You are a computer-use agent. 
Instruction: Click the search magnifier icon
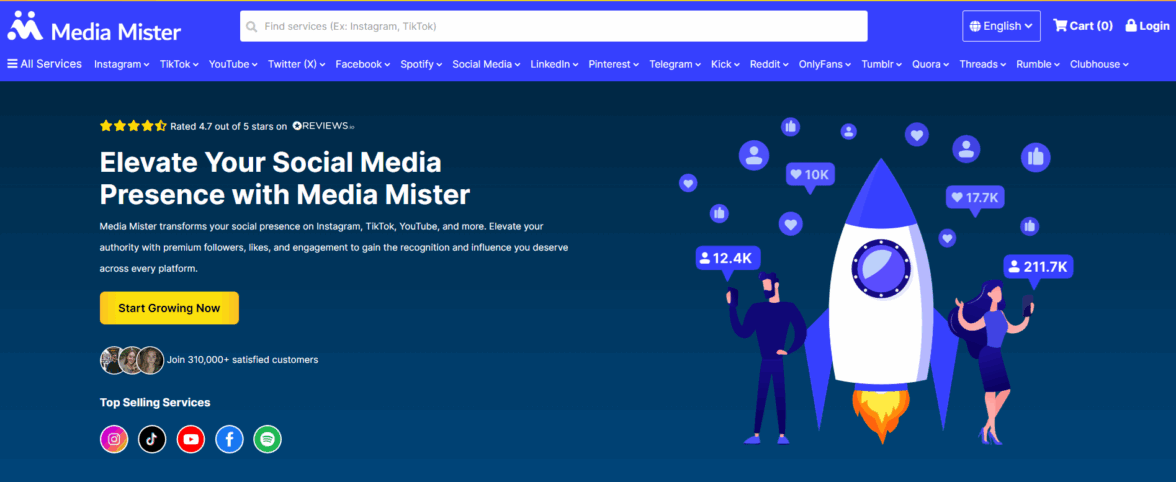coord(251,26)
